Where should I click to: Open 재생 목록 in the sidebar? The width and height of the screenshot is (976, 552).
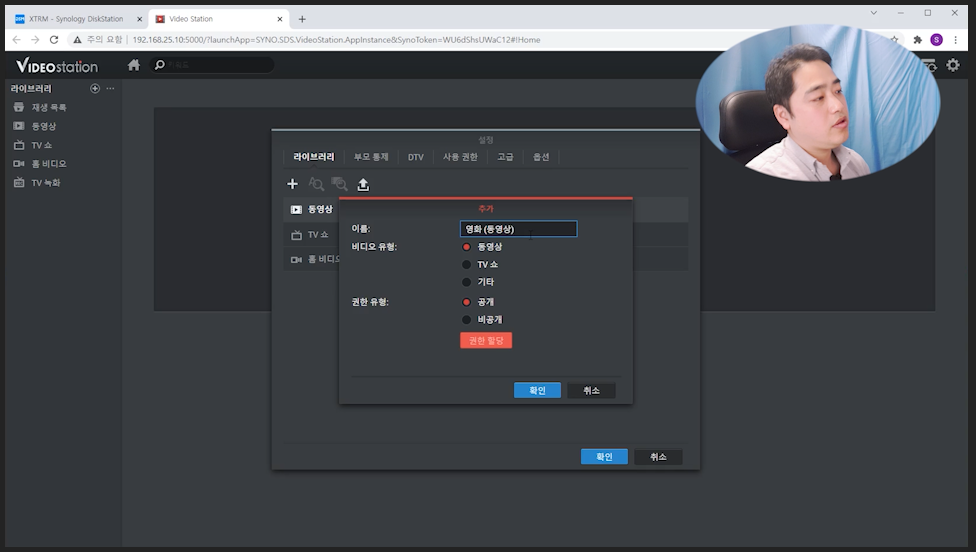(49, 107)
